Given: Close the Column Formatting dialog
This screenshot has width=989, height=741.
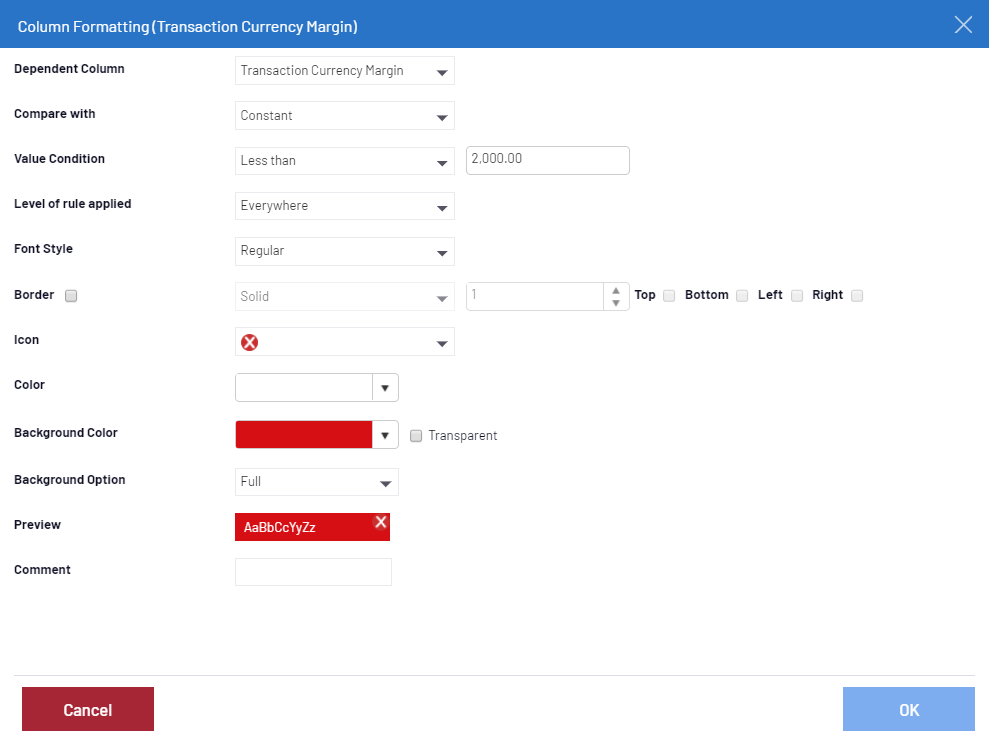Looking at the screenshot, I should point(963,25).
